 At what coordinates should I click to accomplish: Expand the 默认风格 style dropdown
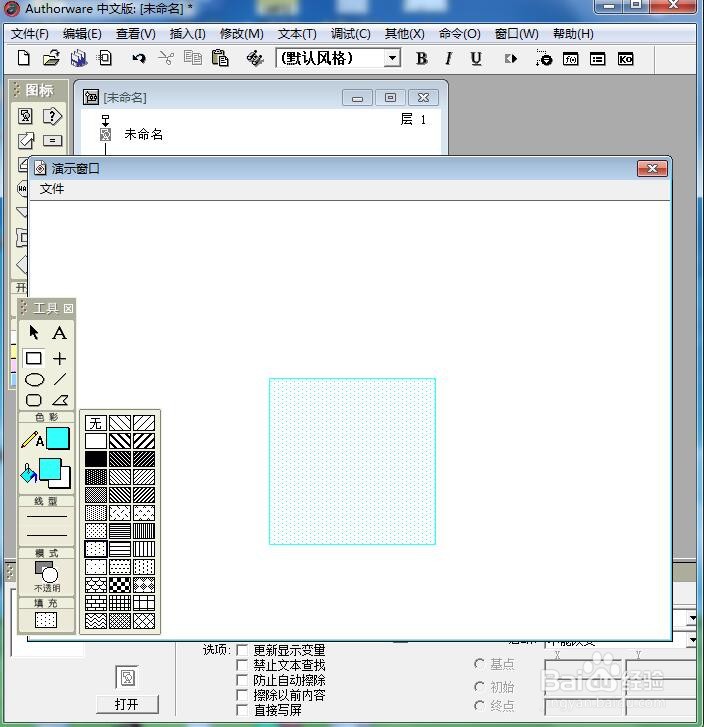click(392, 58)
